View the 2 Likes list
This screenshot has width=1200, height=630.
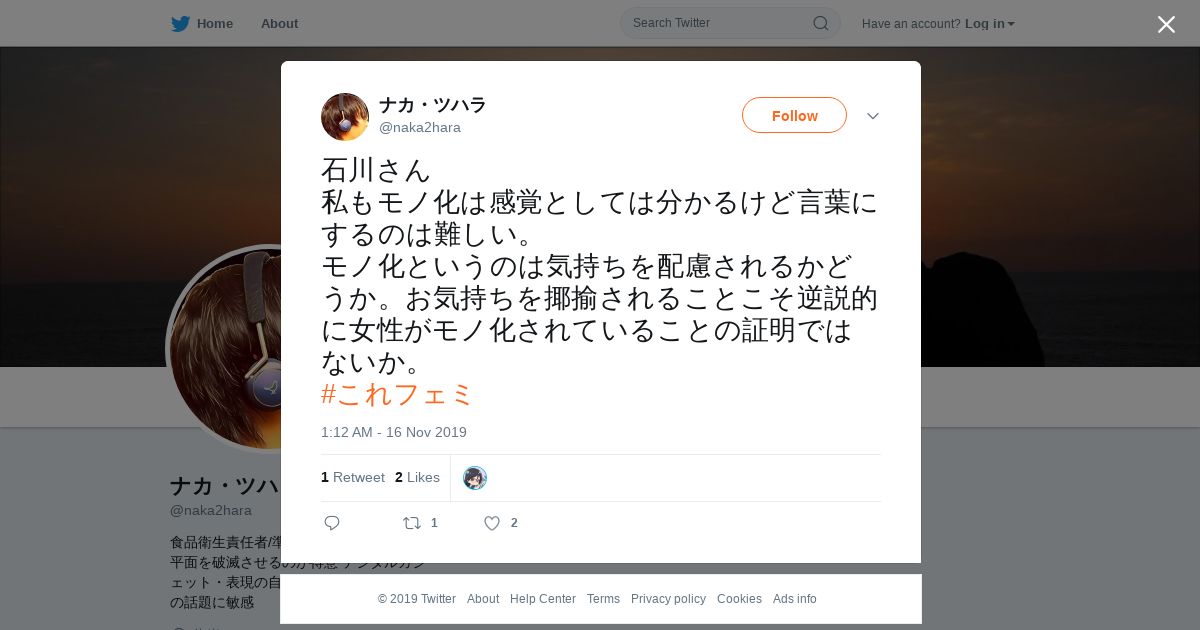pyautogui.click(x=417, y=477)
